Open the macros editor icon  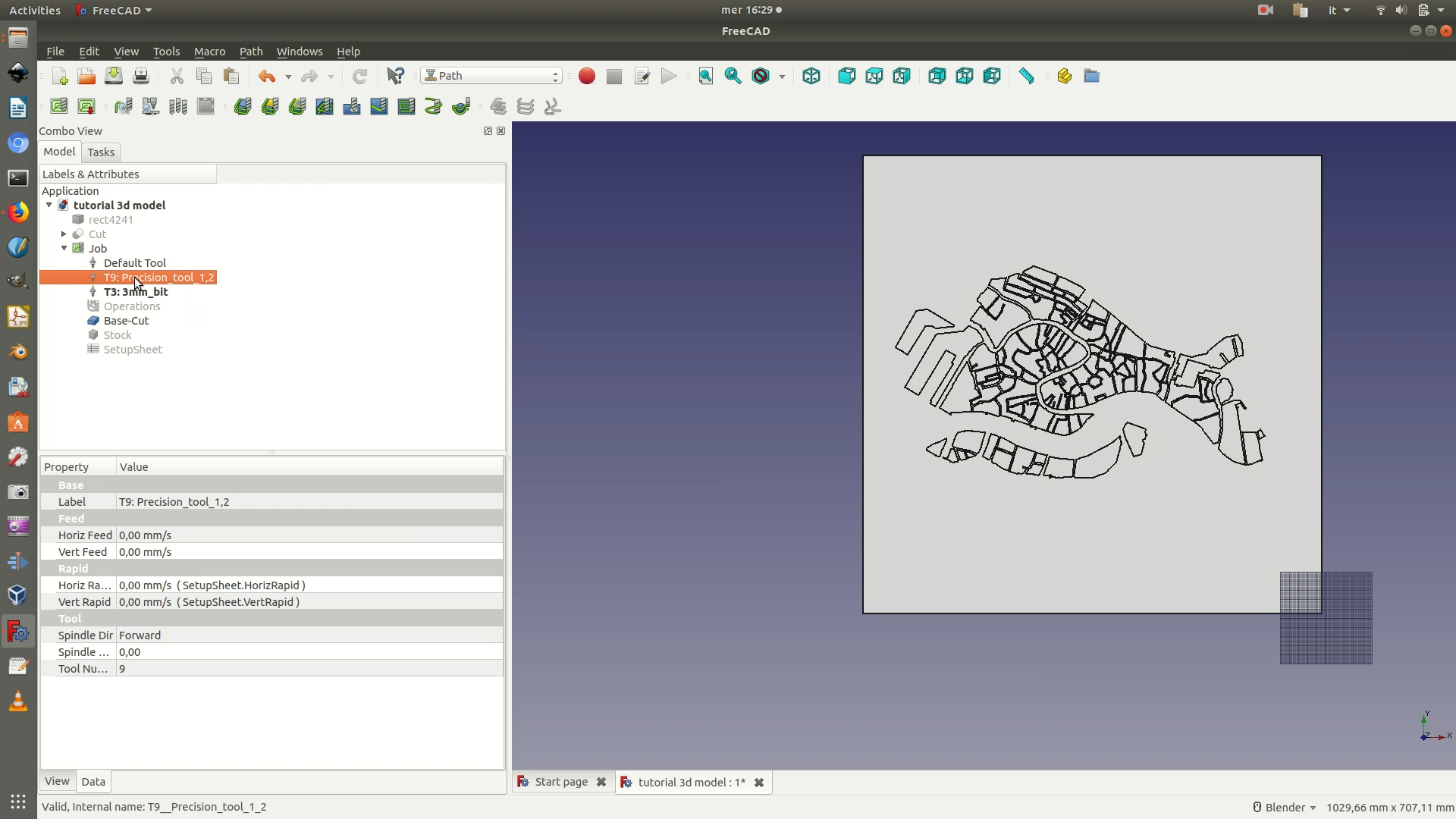click(x=642, y=76)
